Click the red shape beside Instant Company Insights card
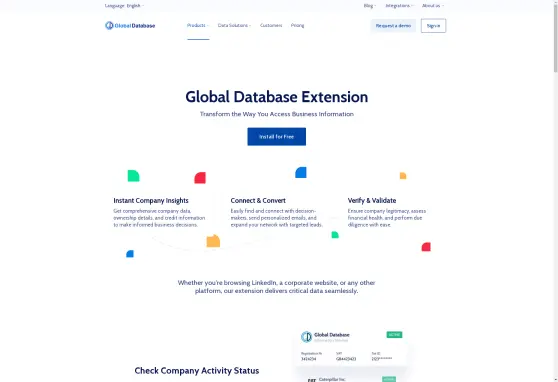Screen dimensions: 558x382 click(200, 178)
